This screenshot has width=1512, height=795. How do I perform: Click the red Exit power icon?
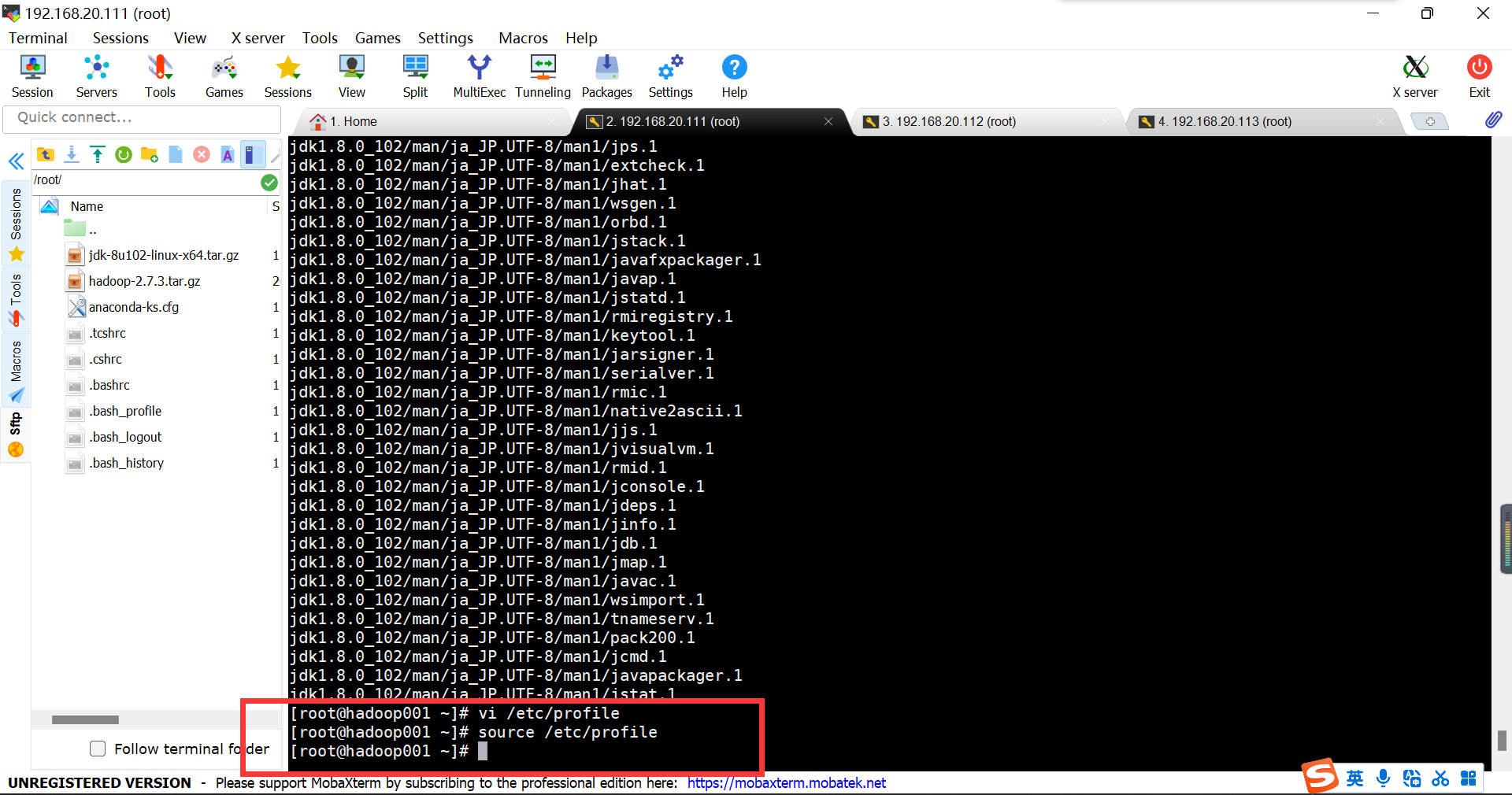click(1480, 76)
